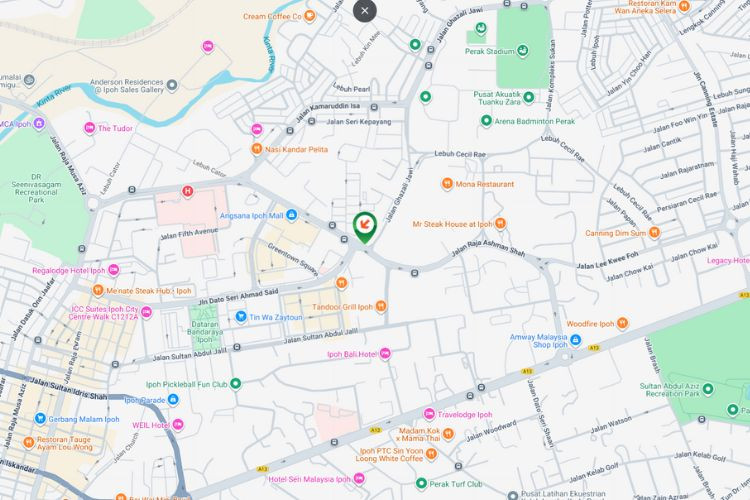Open Mr Steak House at Ipoh pin
750x500 pixels.
pos(500,223)
